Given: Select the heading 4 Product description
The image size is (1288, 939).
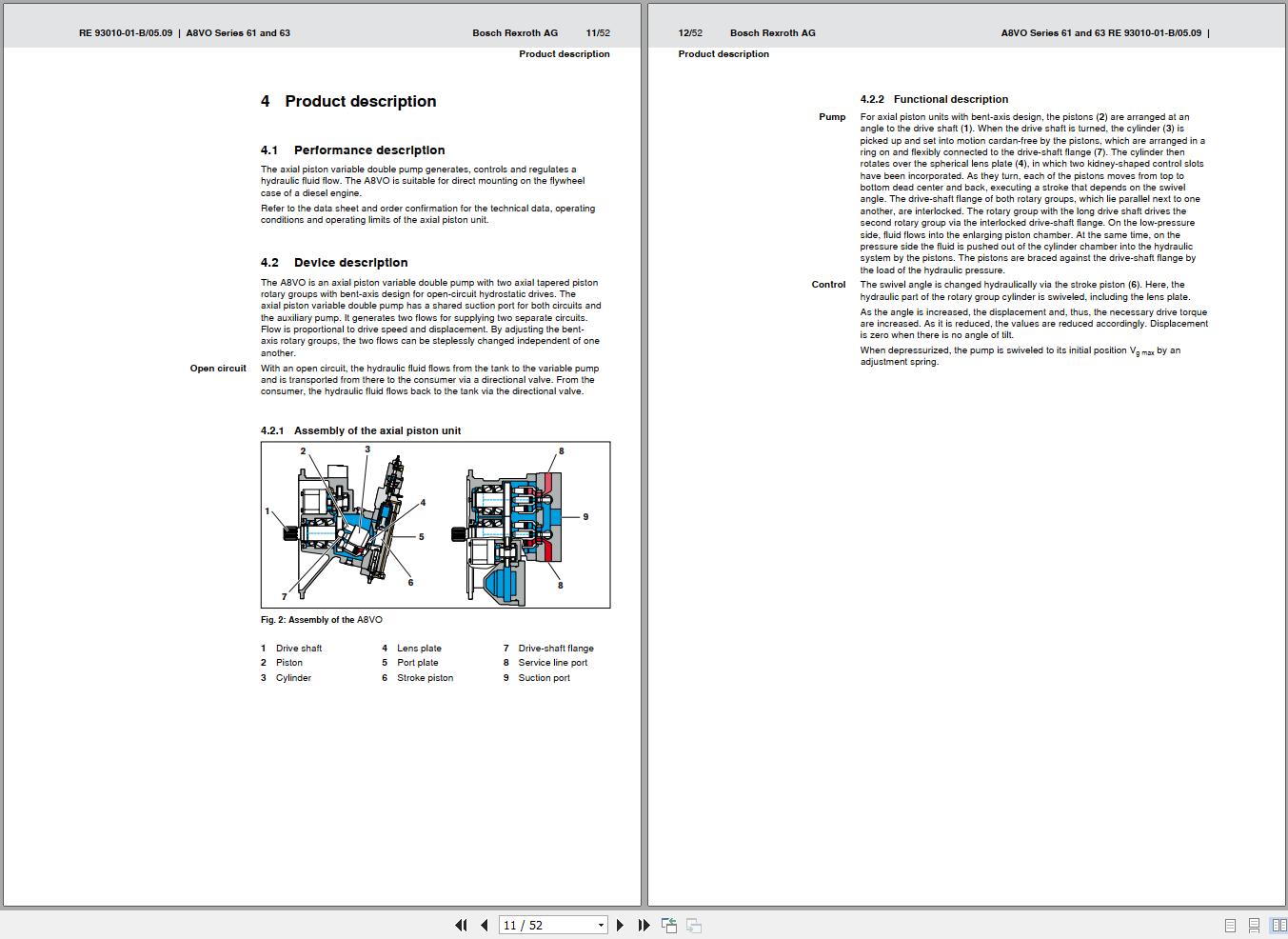Looking at the screenshot, I should point(348,101).
